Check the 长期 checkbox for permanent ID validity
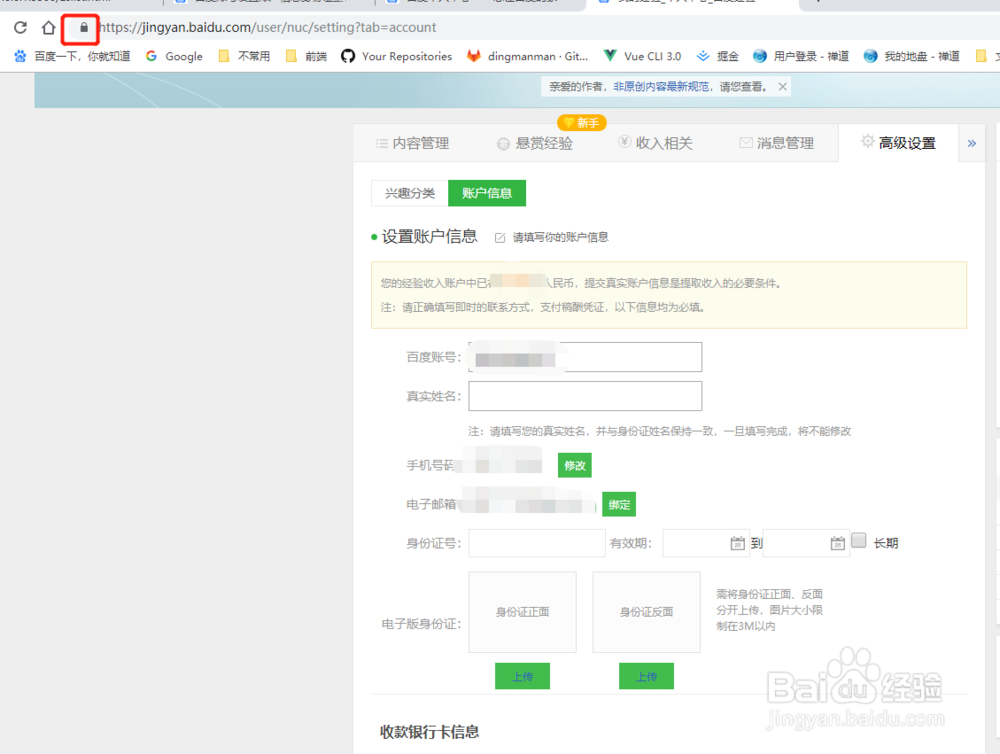The image size is (1000, 754). tap(858, 541)
